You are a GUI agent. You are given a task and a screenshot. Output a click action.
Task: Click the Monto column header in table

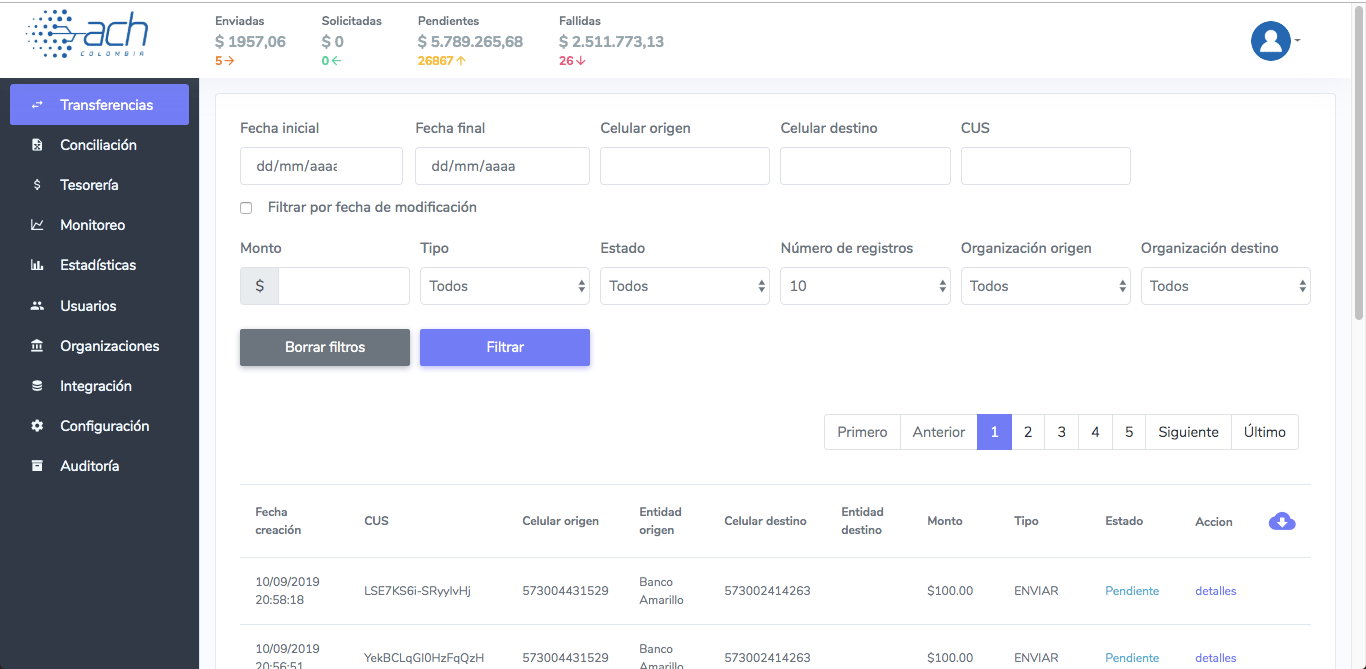point(945,521)
